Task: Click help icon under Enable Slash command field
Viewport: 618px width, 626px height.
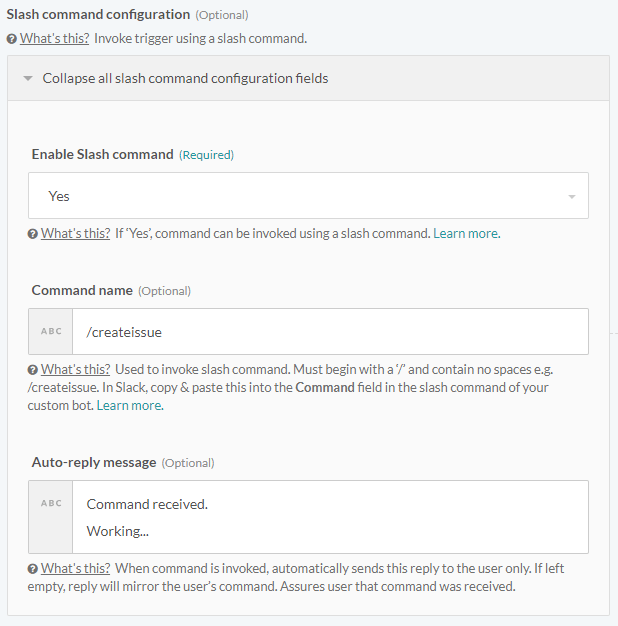Action: 34,234
